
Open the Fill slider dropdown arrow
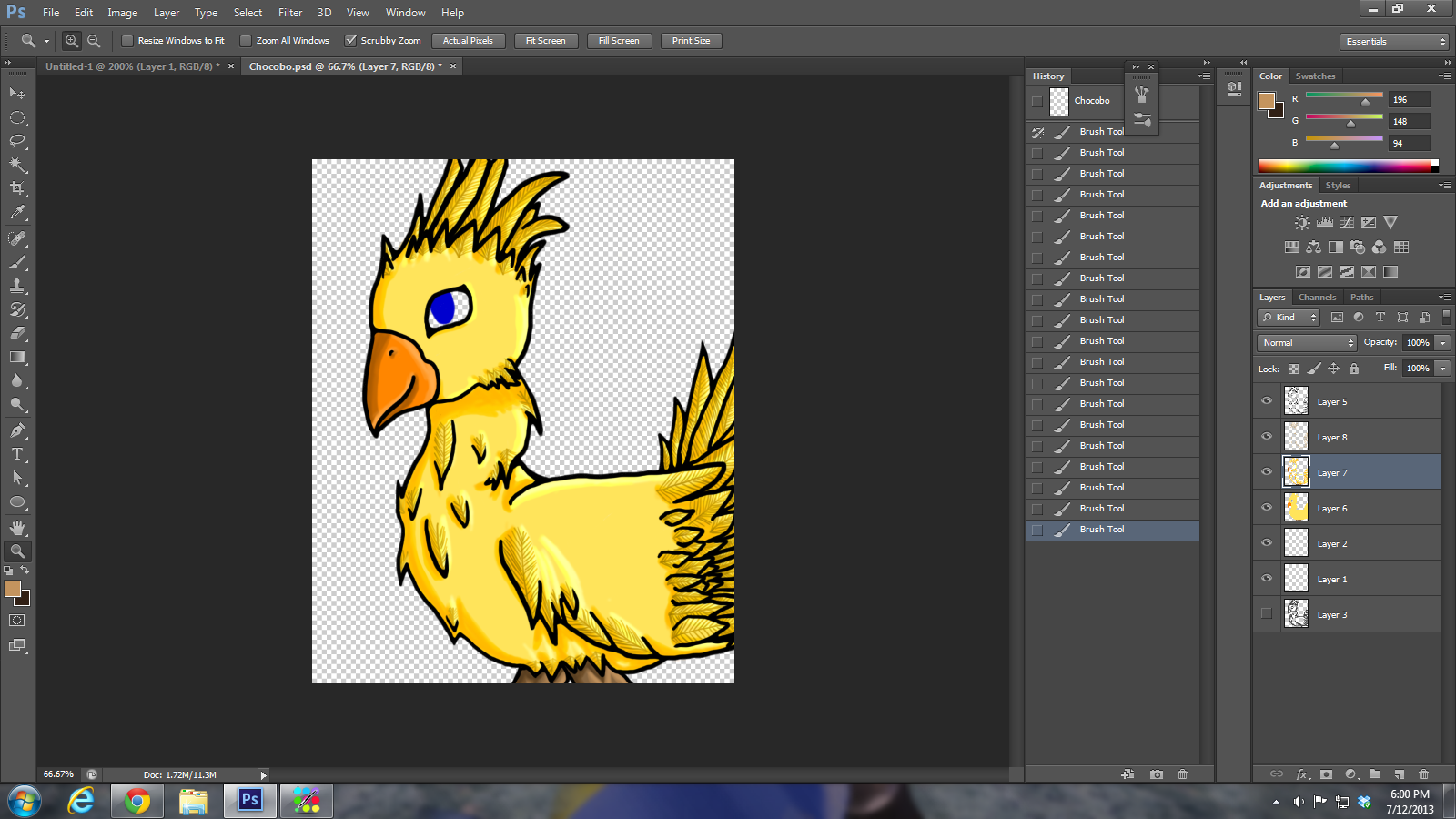click(1443, 369)
